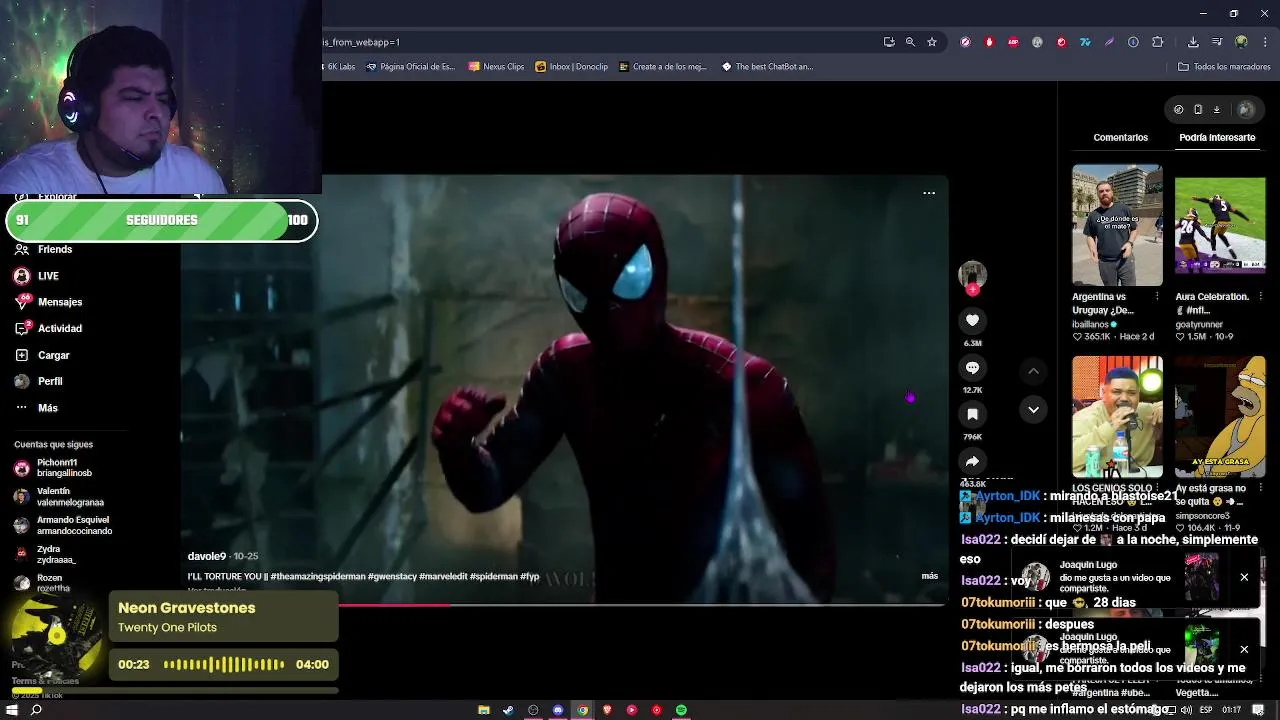Click the #theamazingspiderman hashtag in the caption
Image resolution: width=1280 pixels, height=720 pixels.
318,577
